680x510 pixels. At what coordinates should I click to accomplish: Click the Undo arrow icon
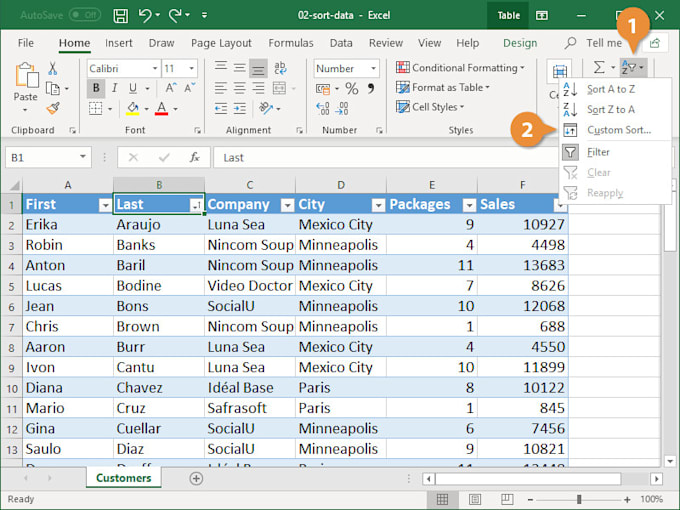click(145, 16)
